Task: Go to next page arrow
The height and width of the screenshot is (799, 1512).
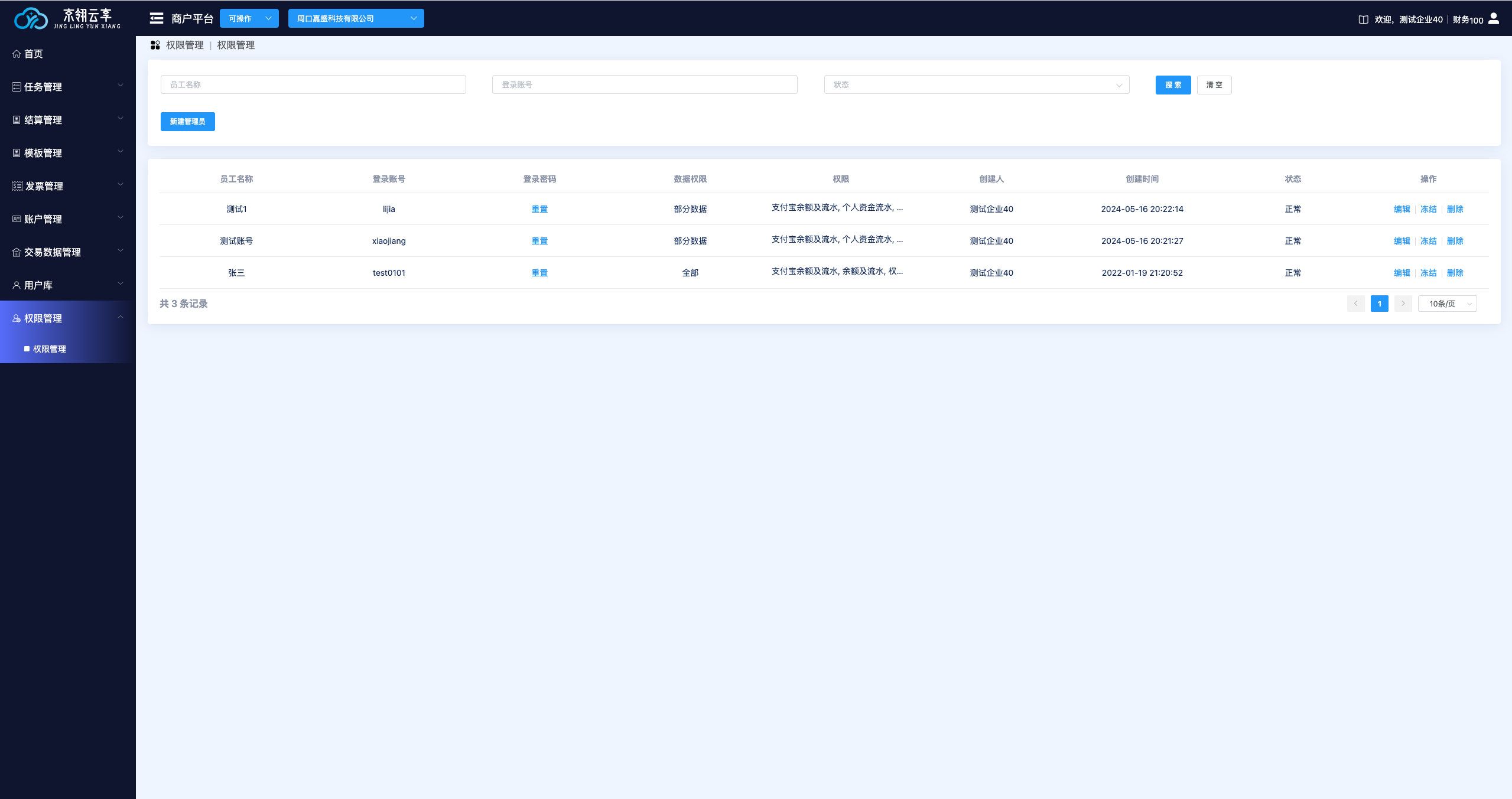Action: (1403, 304)
